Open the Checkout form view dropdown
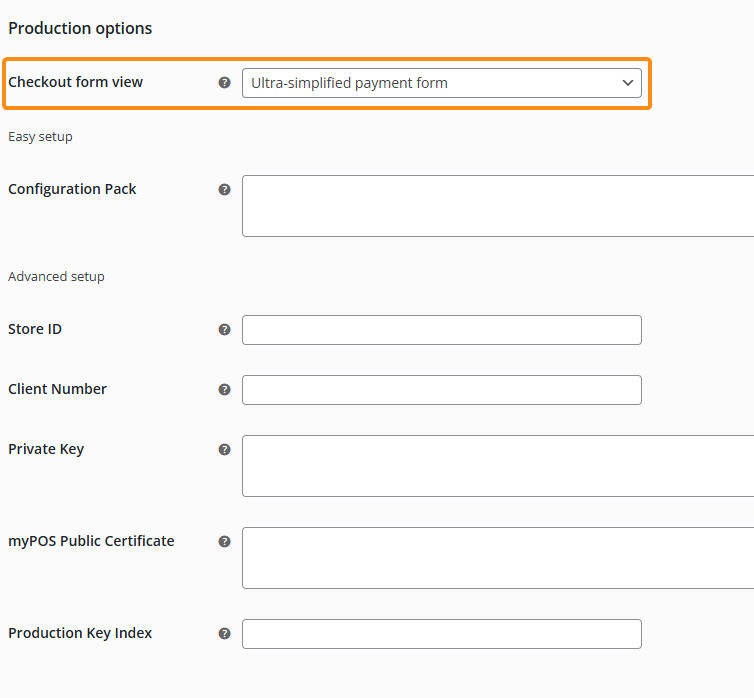754x698 pixels. pyautogui.click(x=441, y=83)
